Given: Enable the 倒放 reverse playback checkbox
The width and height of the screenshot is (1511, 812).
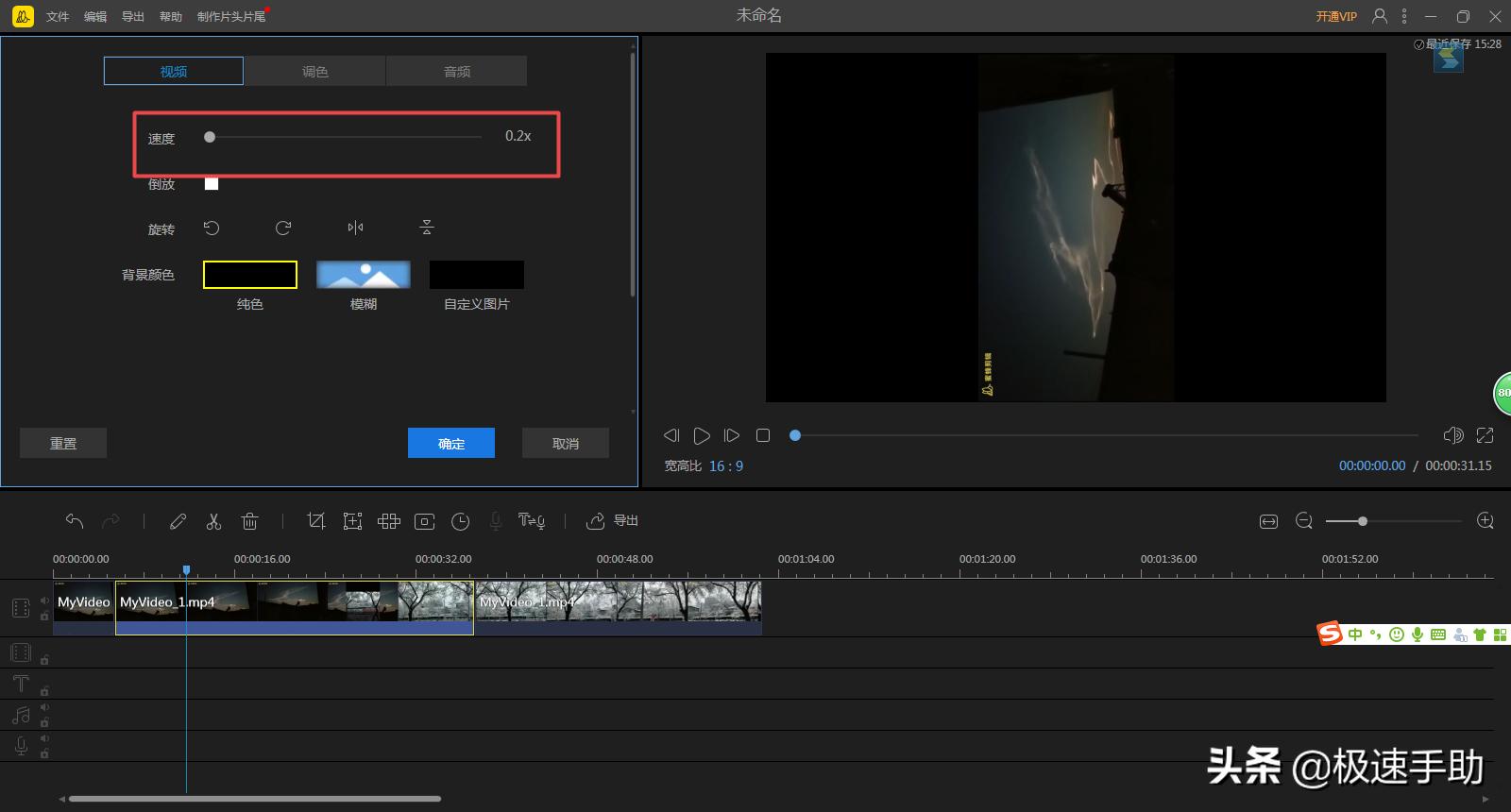Looking at the screenshot, I should coord(212,184).
